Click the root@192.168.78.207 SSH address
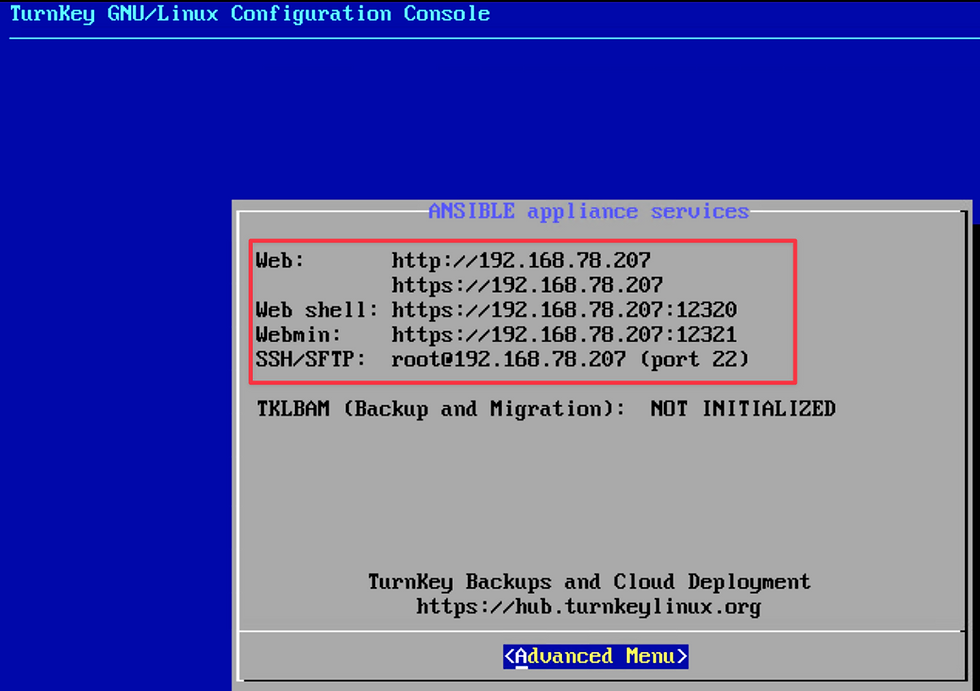The height and width of the screenshot is (691, 980). click(508, 359)
